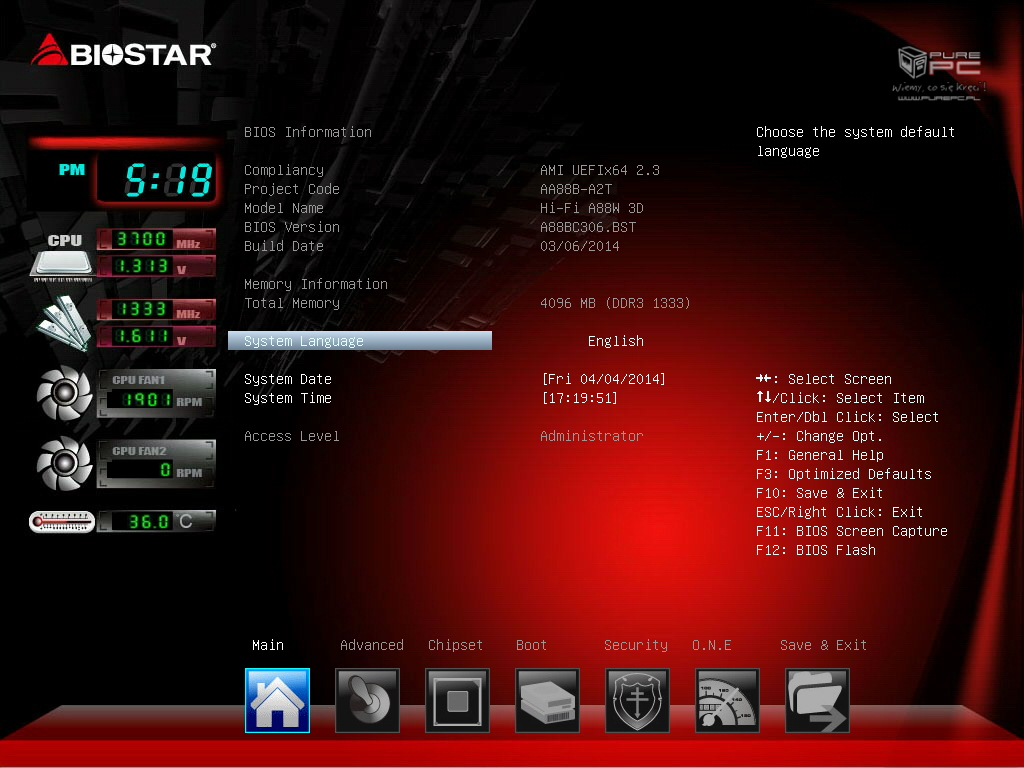Click the F3: Optimized Defaults hint
The height and width of the screenshot is (768, 1024).
coord(843,473)
